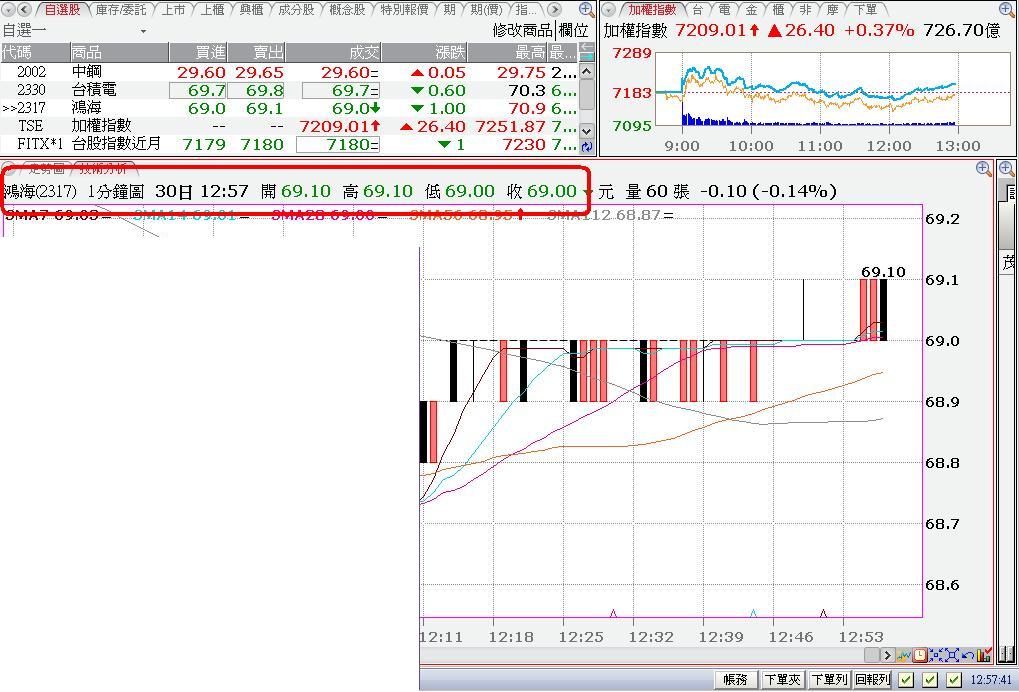Click the 回報列 button
Viewport: 1019px width, 692px height.
[872, 680]
